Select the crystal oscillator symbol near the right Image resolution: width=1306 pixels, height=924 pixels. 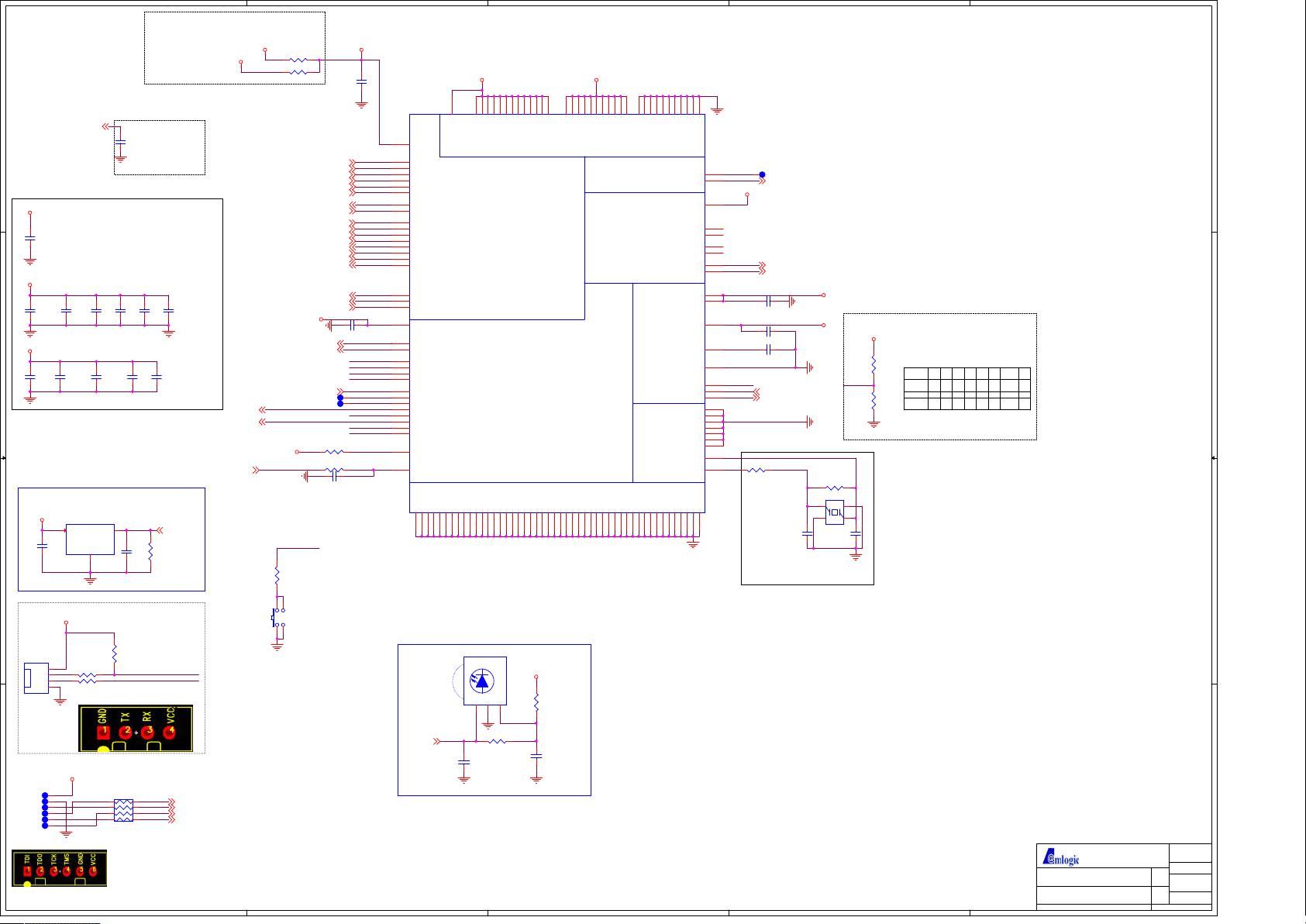pos(835,513)
